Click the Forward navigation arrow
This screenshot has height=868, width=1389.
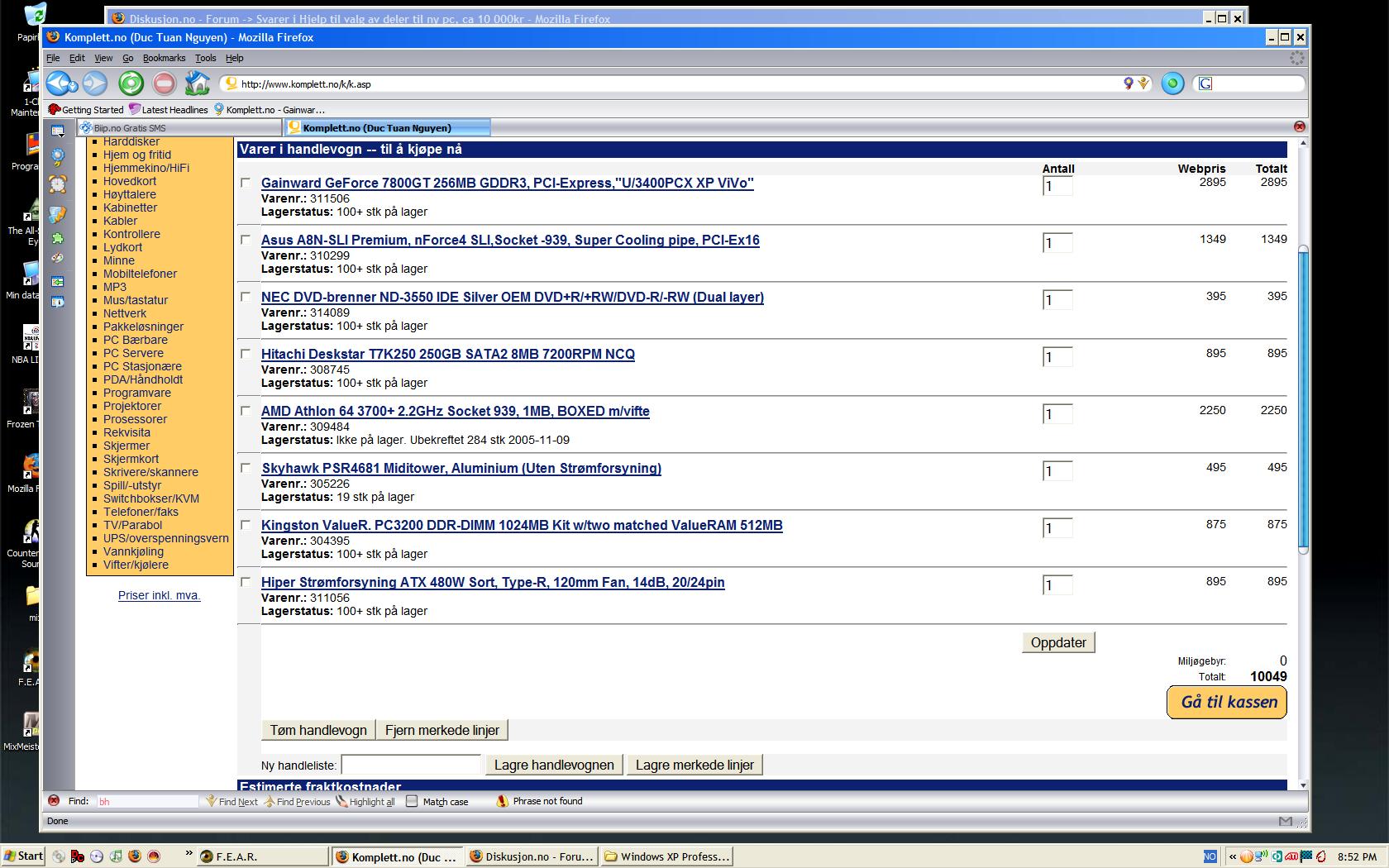pos(94,83)
